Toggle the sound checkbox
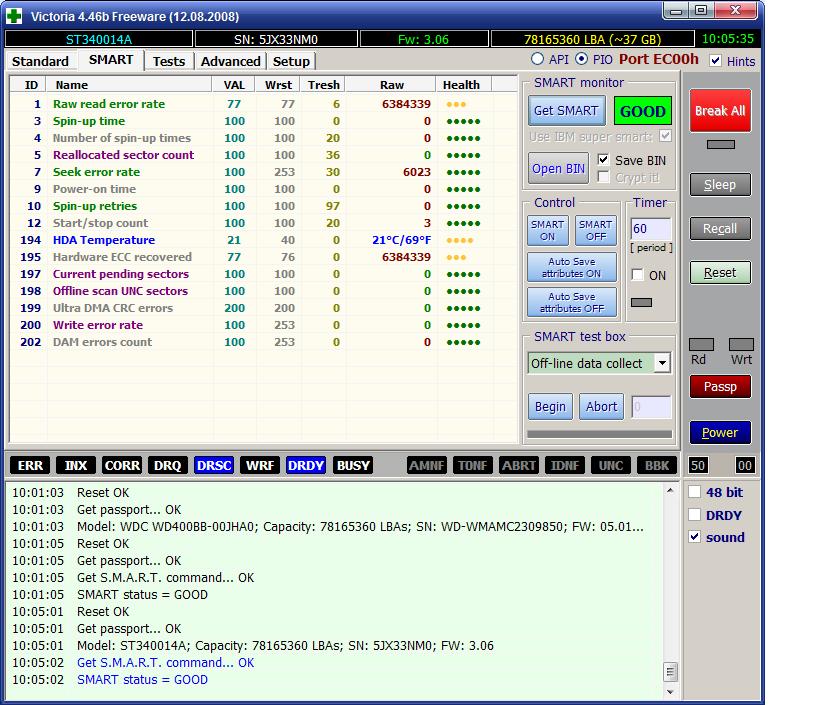The image size is (840, 705). (x=696, y=537)
